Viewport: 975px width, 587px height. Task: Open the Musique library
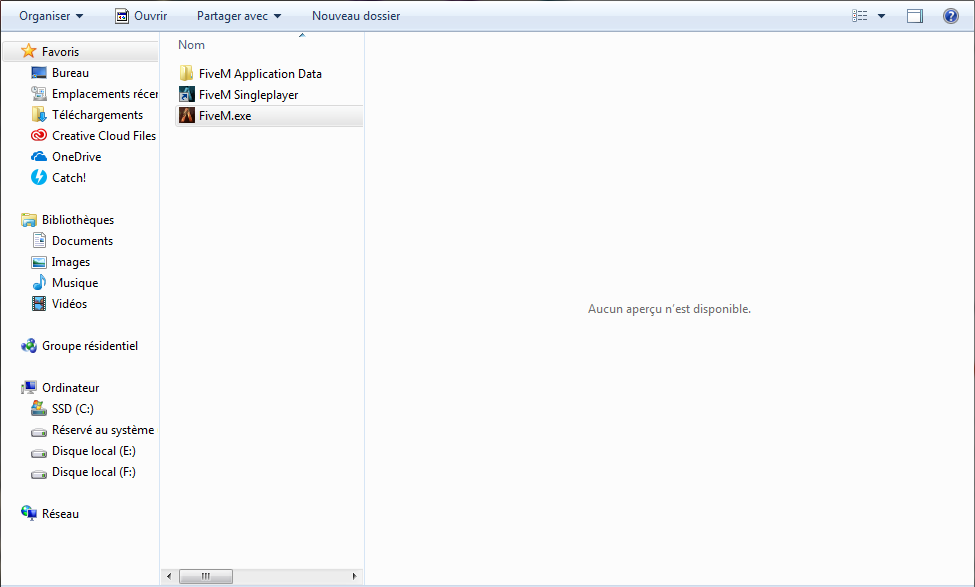click(75, 283)
